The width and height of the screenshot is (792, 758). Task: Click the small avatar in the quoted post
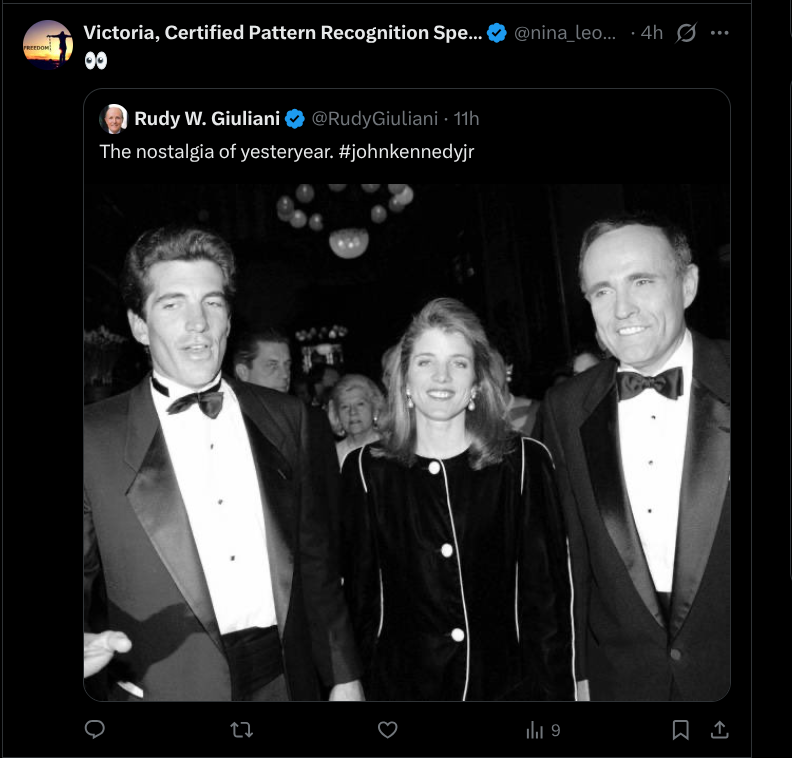click(113, 119)
